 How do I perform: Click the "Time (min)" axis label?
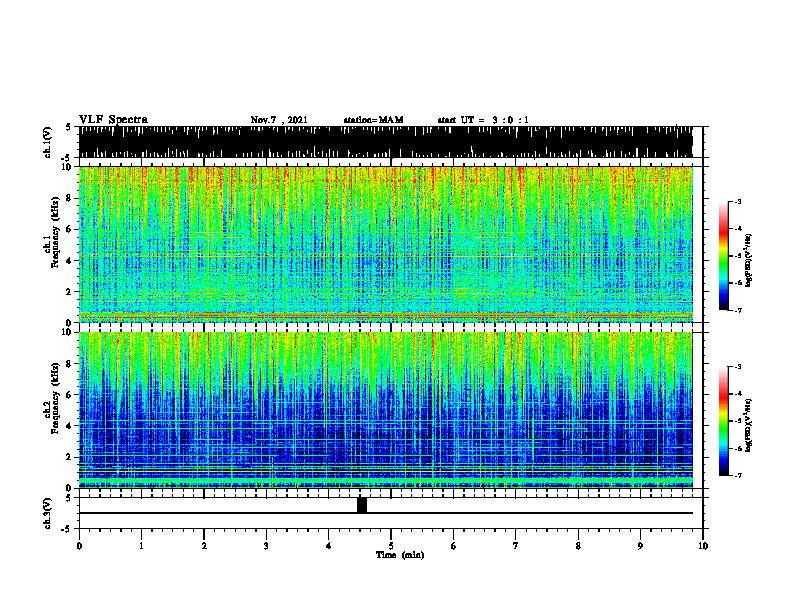pyautogui.click(x=400, y=555)
